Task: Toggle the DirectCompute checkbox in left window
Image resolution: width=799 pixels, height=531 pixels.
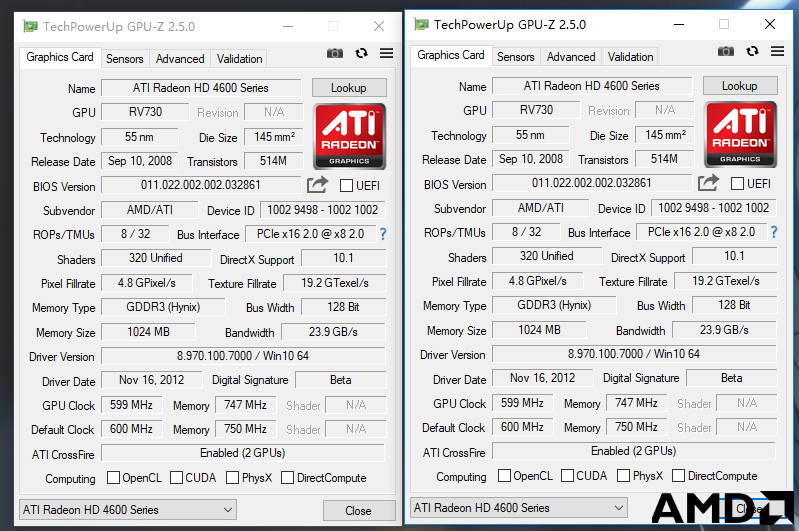Action: tap(287, 477)
